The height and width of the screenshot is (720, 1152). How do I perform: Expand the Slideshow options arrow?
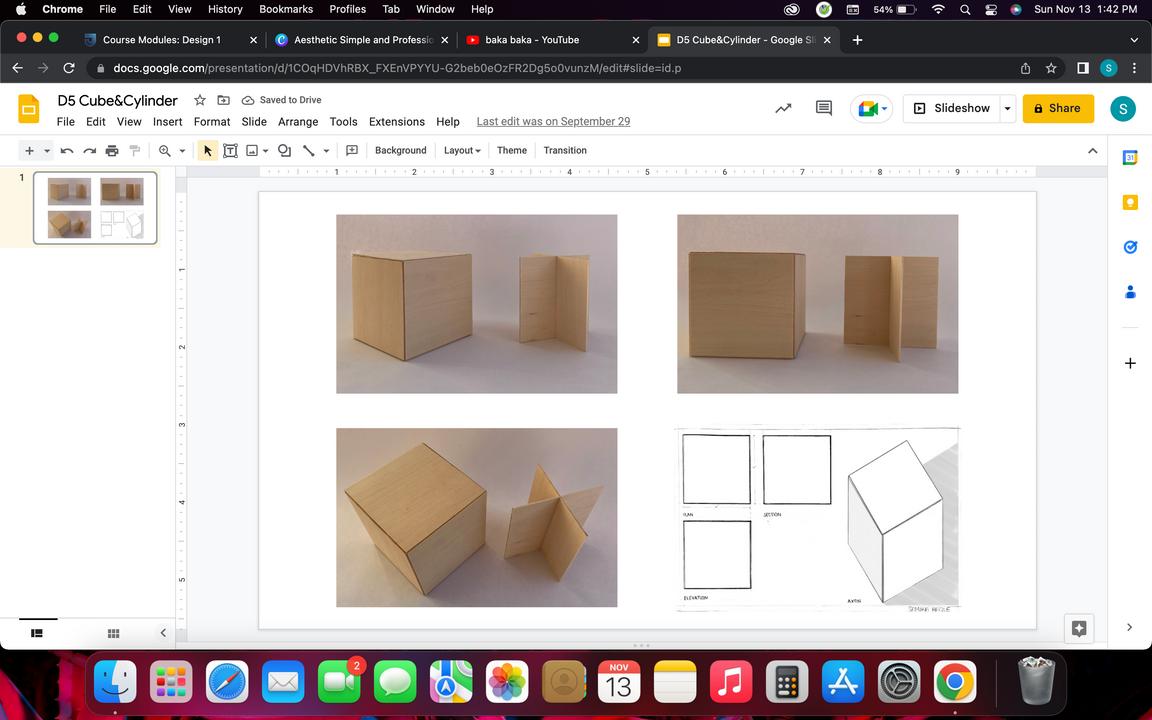tap(1007, 108)
